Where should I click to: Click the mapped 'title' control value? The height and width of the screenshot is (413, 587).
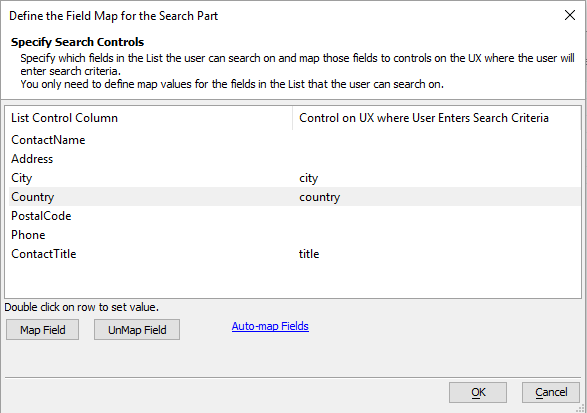pyautogui.click(x=309, y=254)
